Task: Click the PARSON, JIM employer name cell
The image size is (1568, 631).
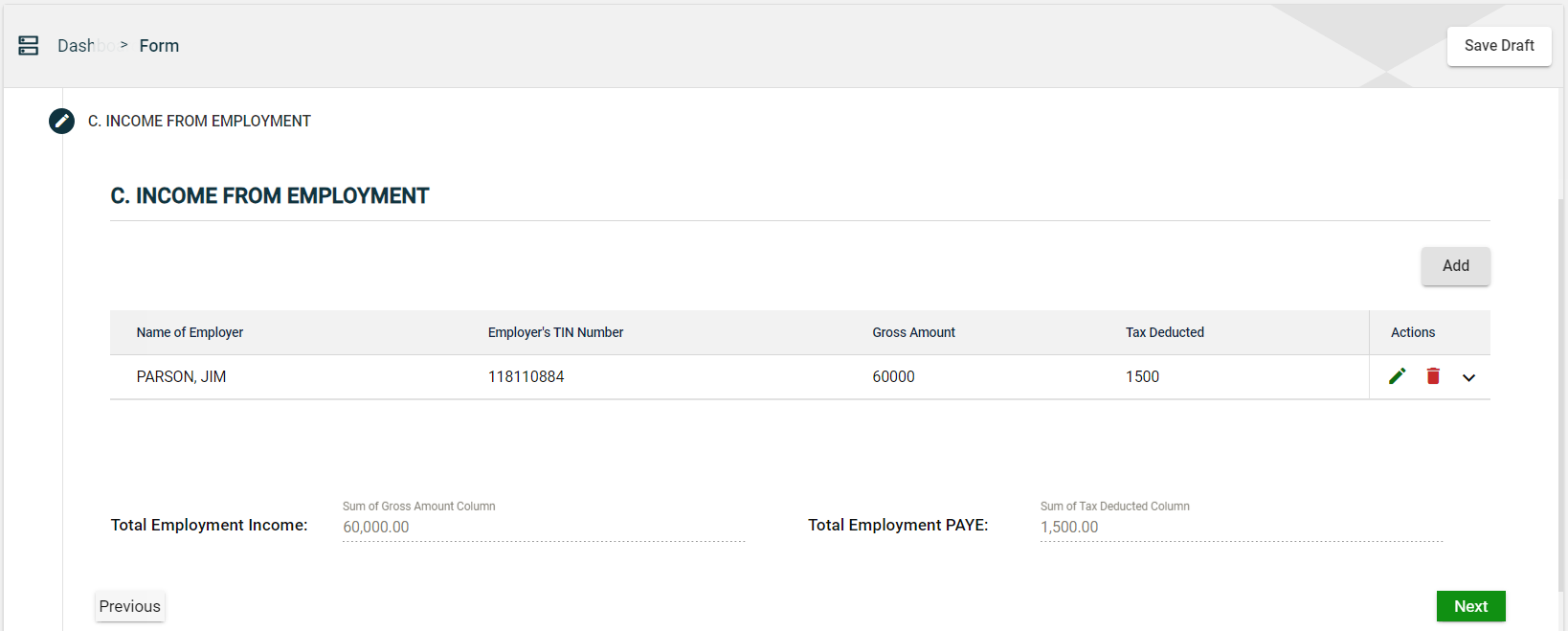Action: (x=182, y=377)
